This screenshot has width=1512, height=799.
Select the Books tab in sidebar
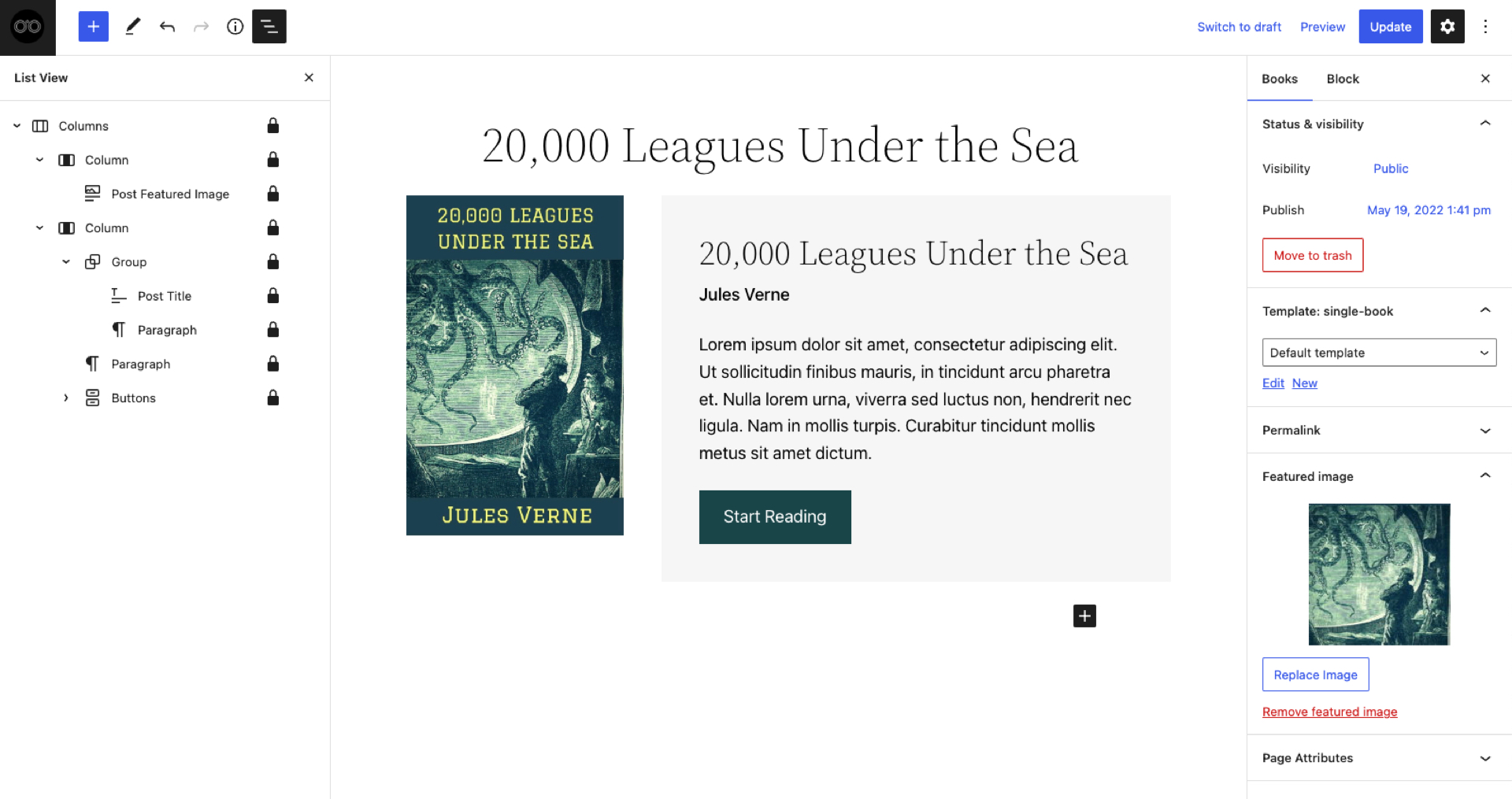coord(1279,79)
